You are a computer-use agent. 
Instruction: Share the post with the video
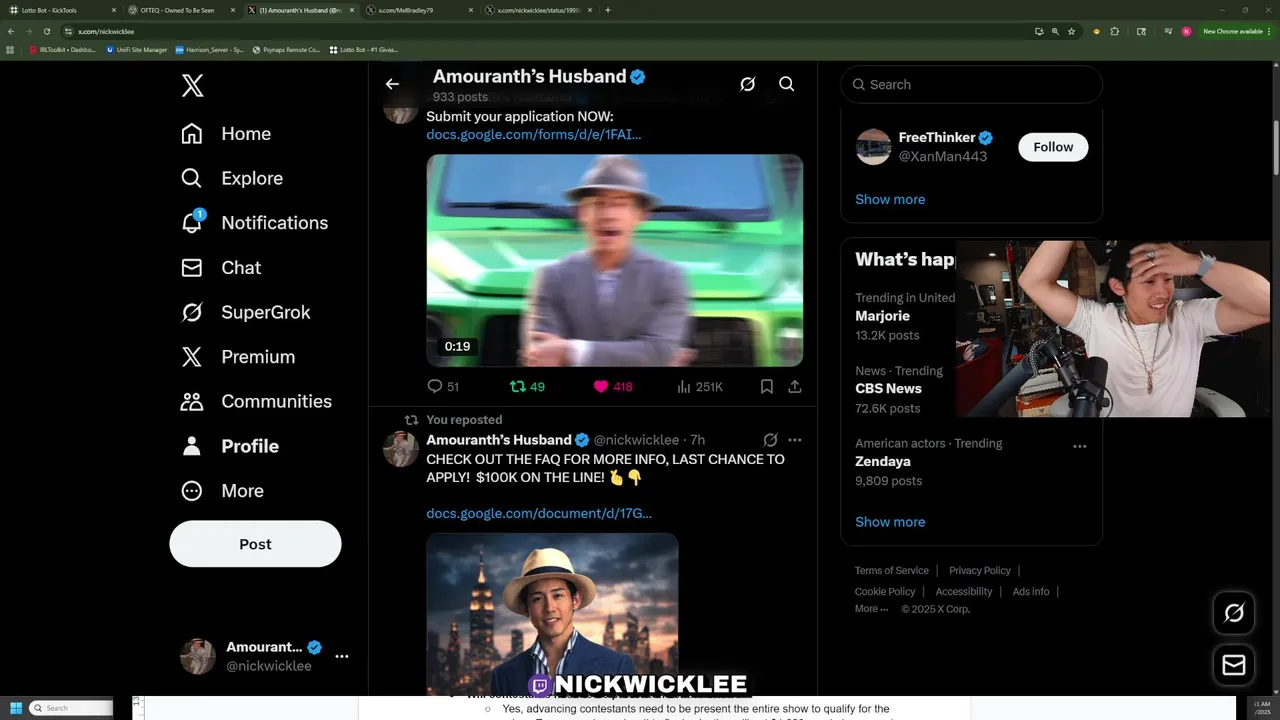795,386
